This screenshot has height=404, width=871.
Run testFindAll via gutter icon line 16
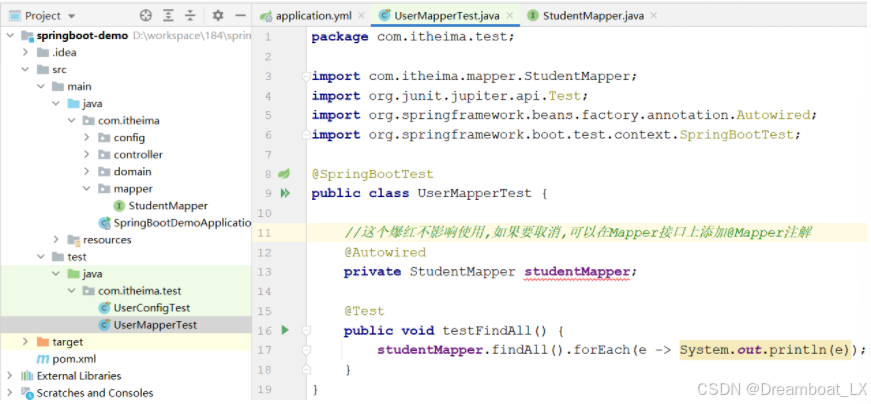coord(285,330)
